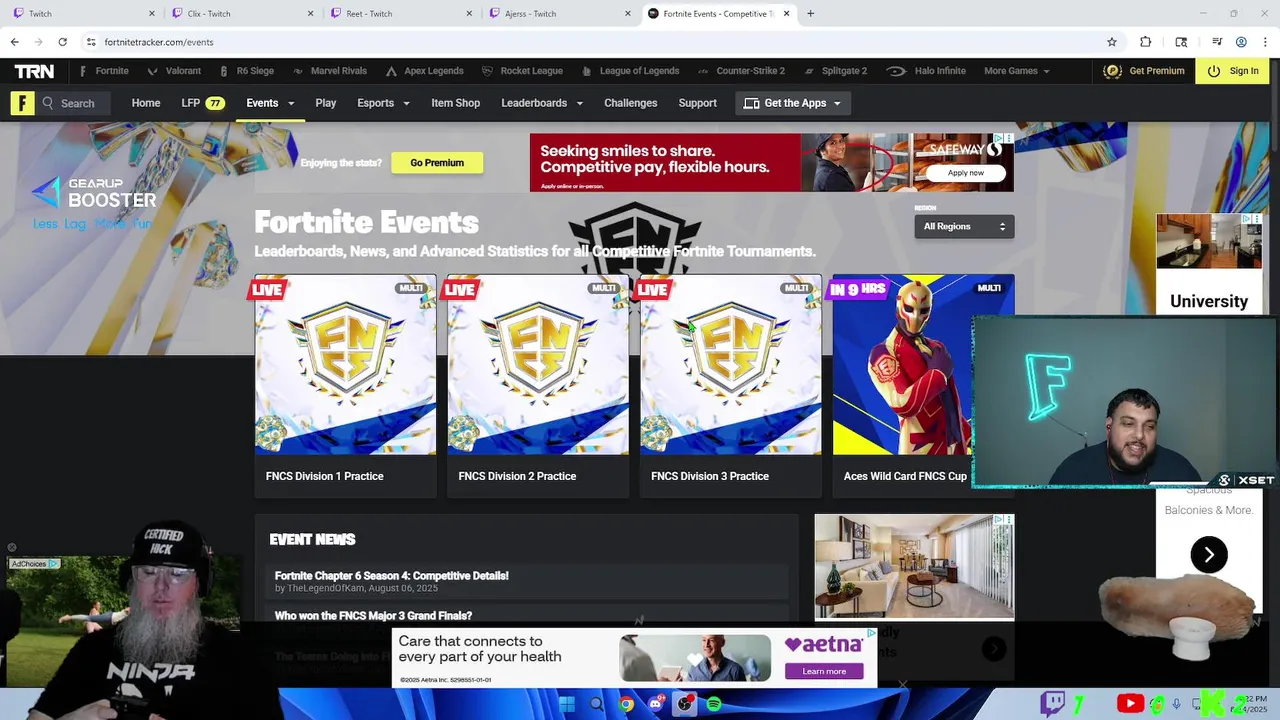Open League of Legends tracker link
Viewport: 1280px width, 720px height.
631,71
